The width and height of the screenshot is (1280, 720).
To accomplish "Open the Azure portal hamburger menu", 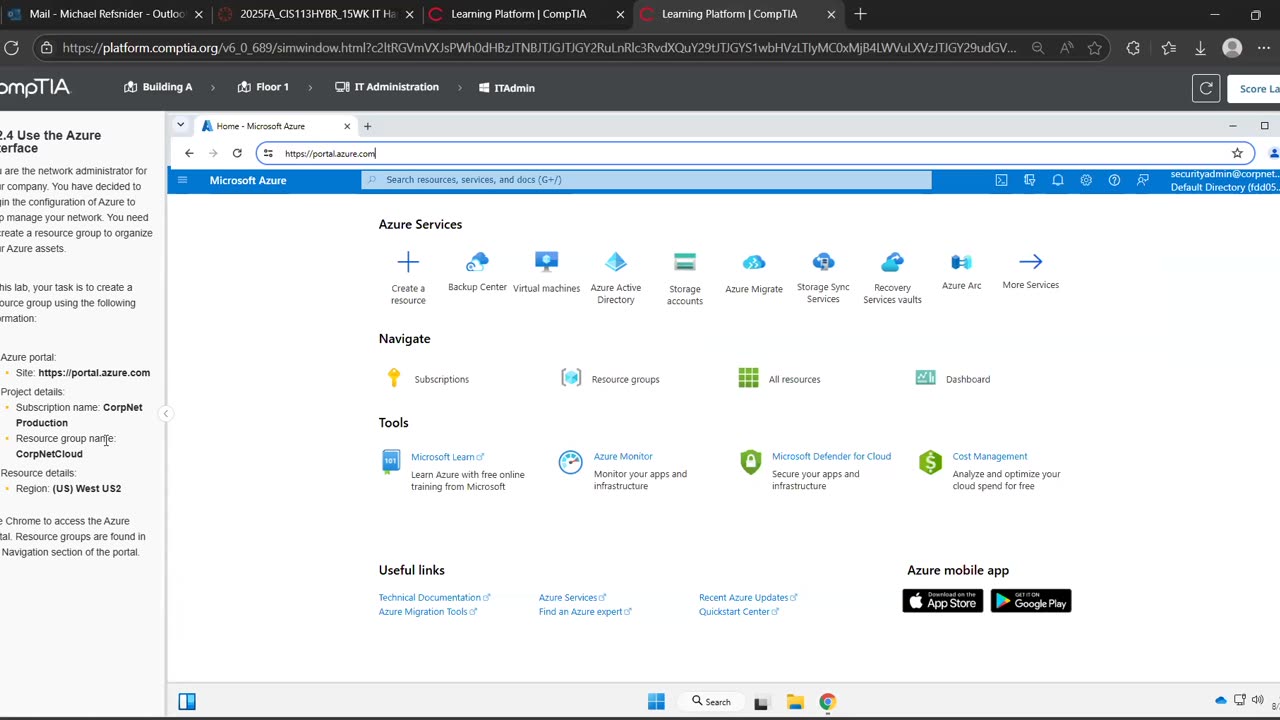I will [182, 180].
